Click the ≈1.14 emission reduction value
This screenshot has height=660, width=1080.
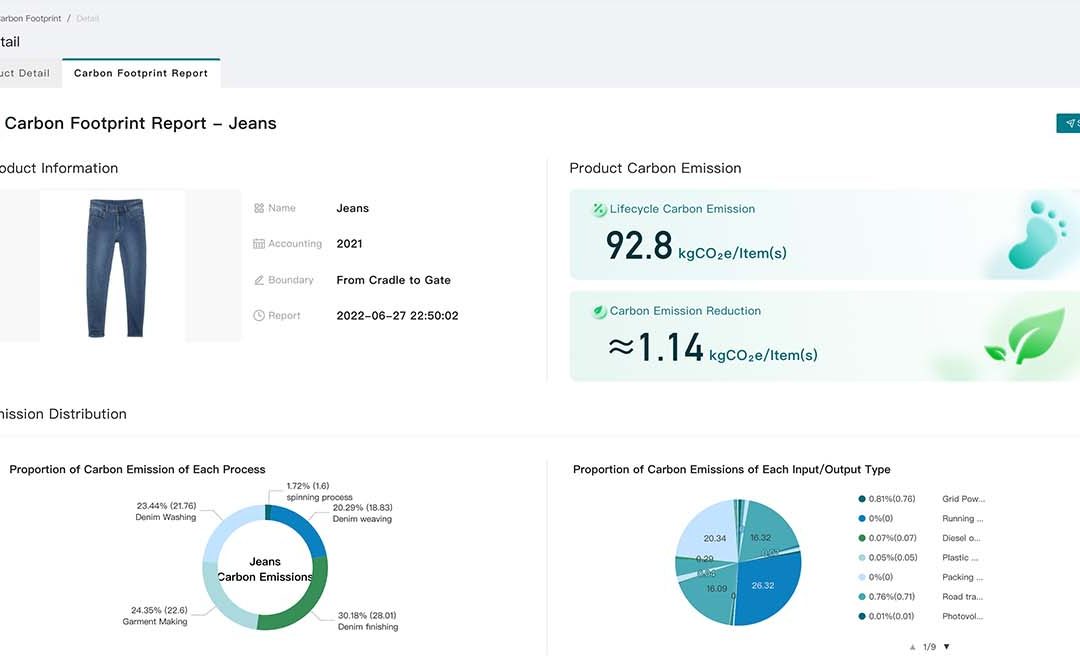click(656, 347)
